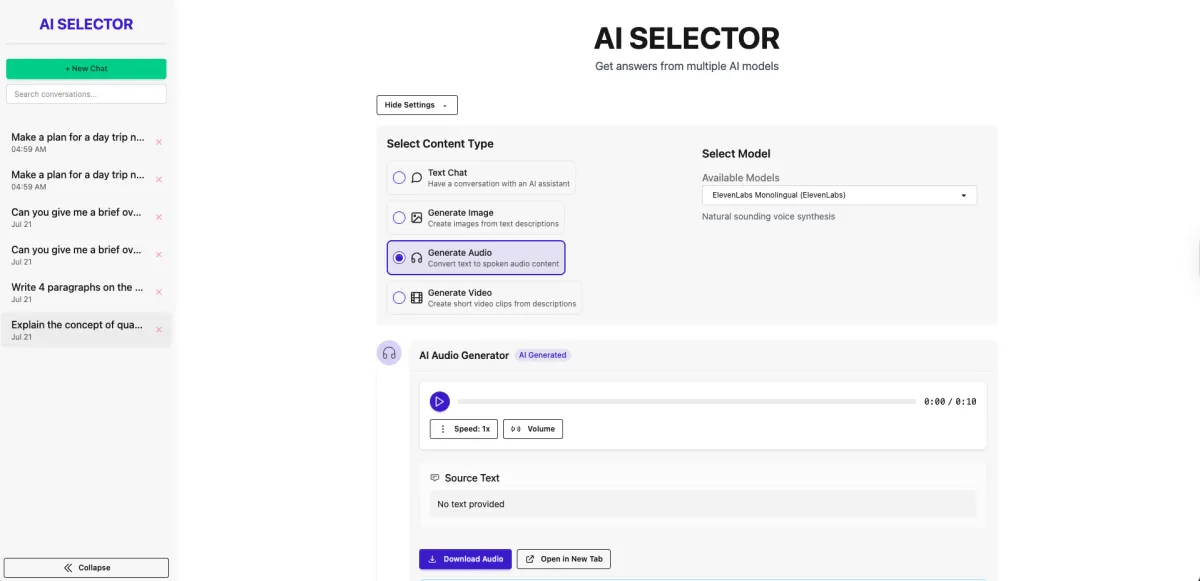Play the generated audio clip

click(439, 401)
